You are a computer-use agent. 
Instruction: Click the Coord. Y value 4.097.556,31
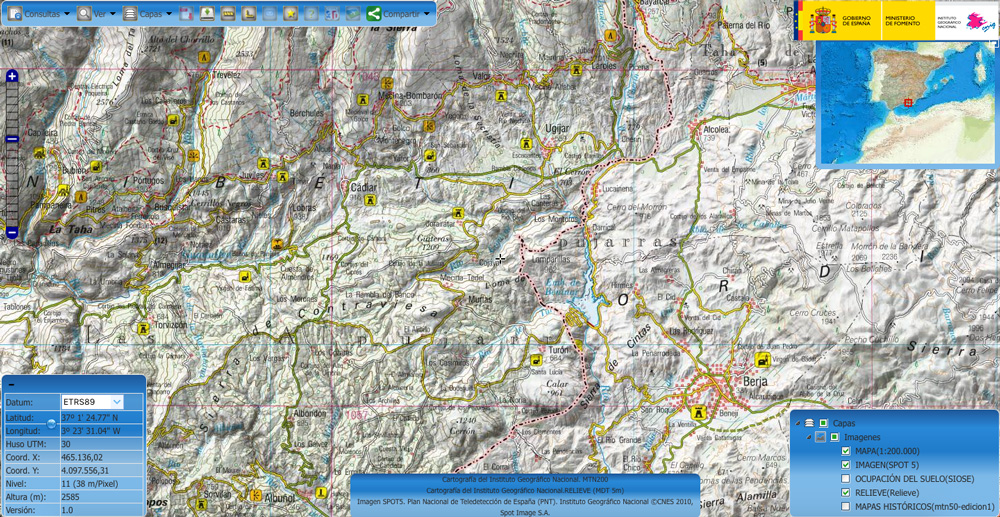click(87, 470)
